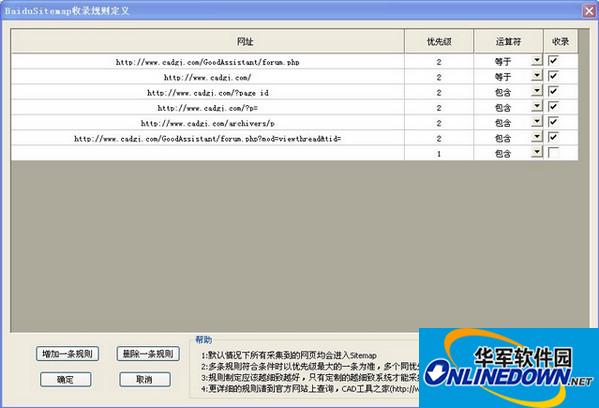Close the BaiduSitemap rule dialog
This screenshot has width=599, height=408.
(589, 11)
